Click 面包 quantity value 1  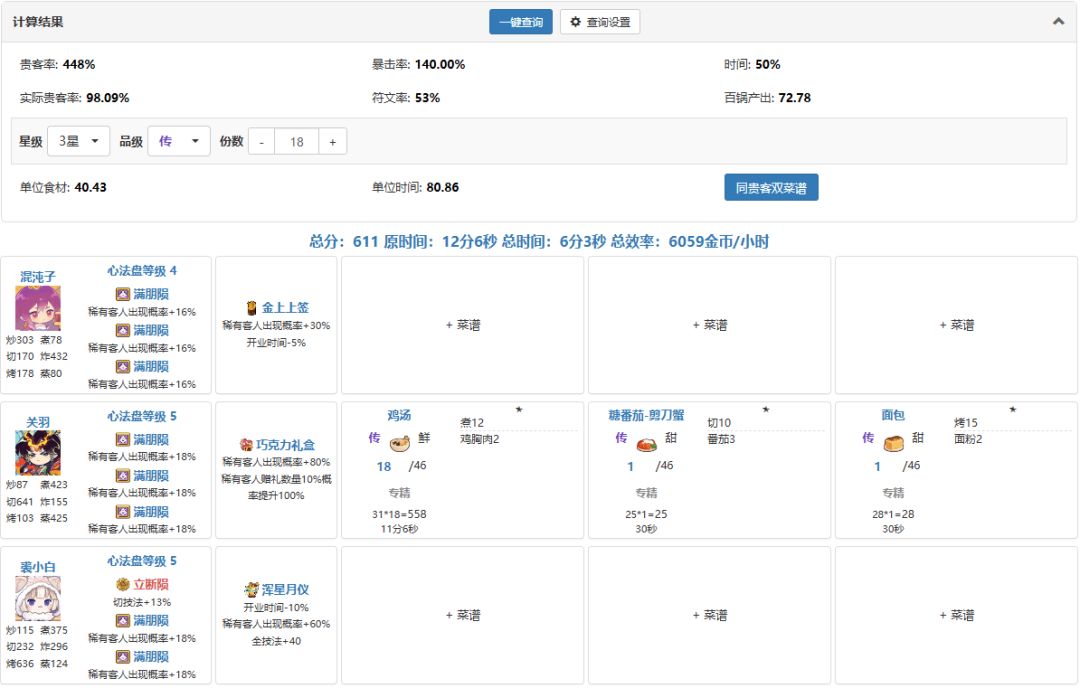coord(878,467)
